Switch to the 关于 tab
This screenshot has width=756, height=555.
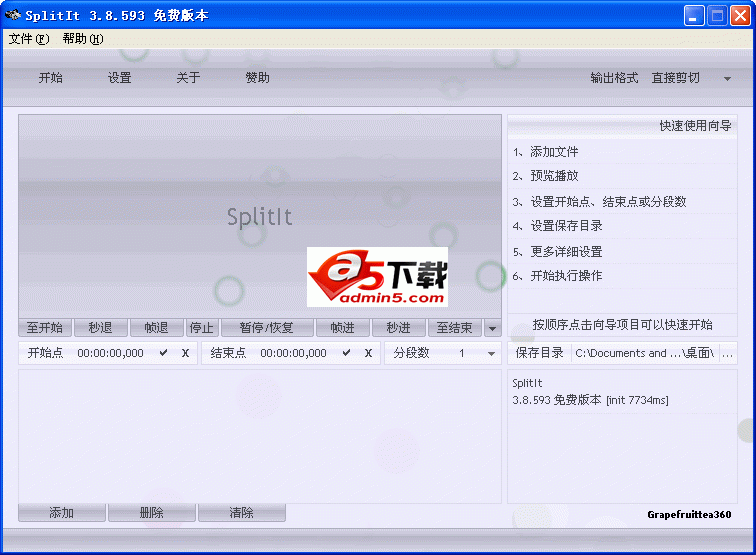pyautogui.click(x=188, y=78)
